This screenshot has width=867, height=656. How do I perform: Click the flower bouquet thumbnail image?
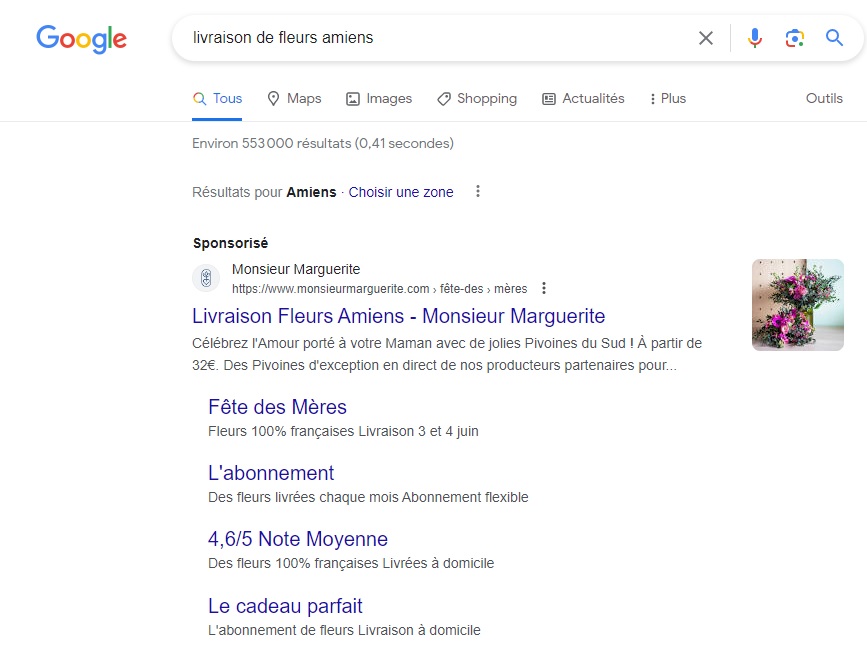[798, 305]
